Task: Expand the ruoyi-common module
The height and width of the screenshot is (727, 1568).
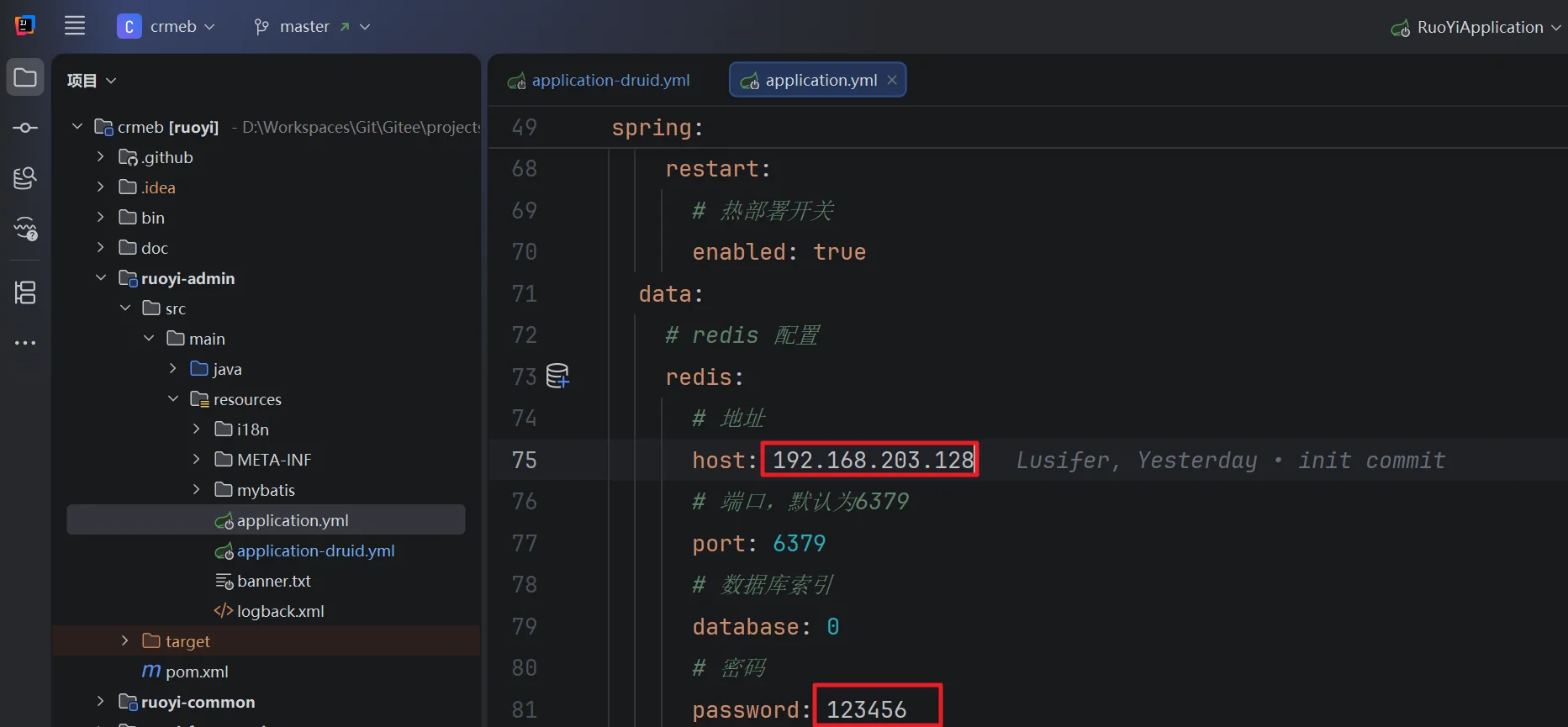Action: pos(101,702)
